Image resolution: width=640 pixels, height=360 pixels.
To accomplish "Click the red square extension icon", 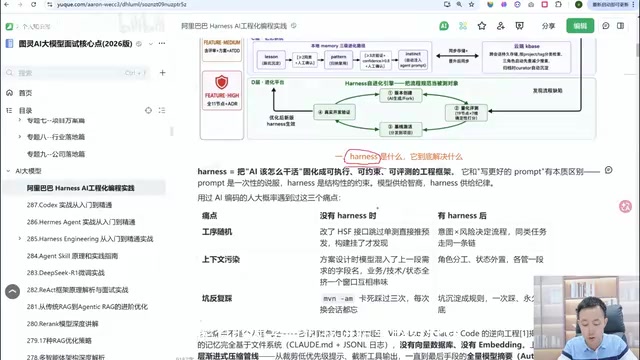I will [544, 4].
